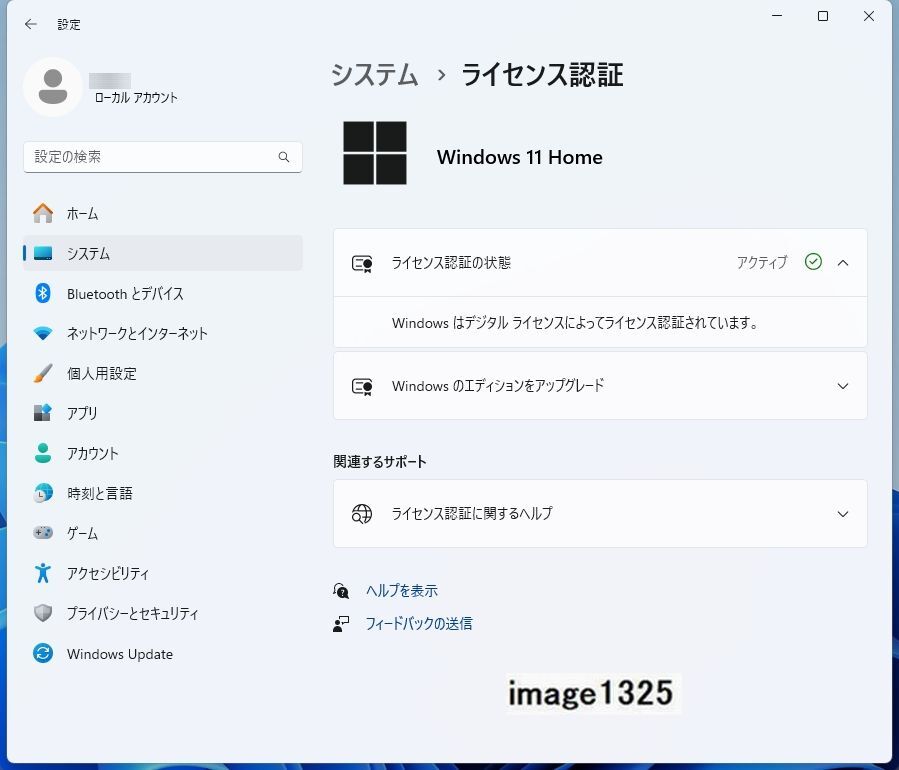This screenshot has height=770, width=899.
Task: Open アプリ settings page
Action: click(x=163, y=413)
